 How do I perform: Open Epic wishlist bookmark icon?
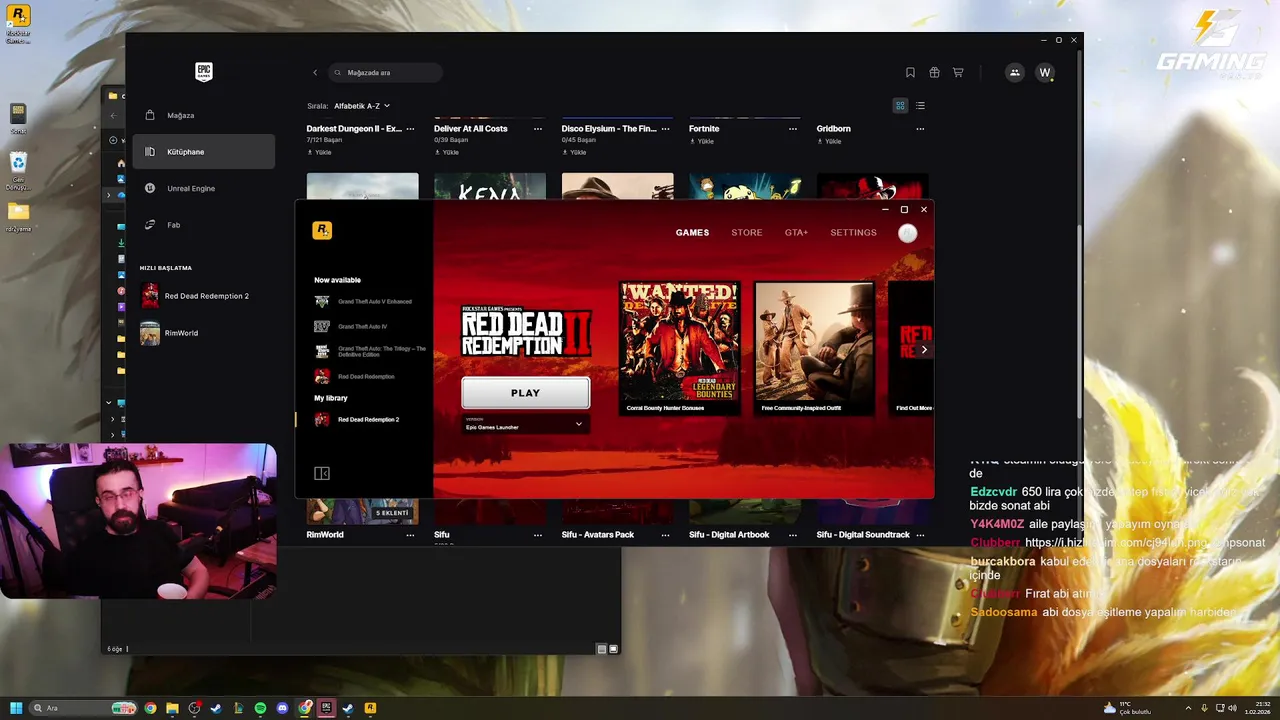[910, 72]
